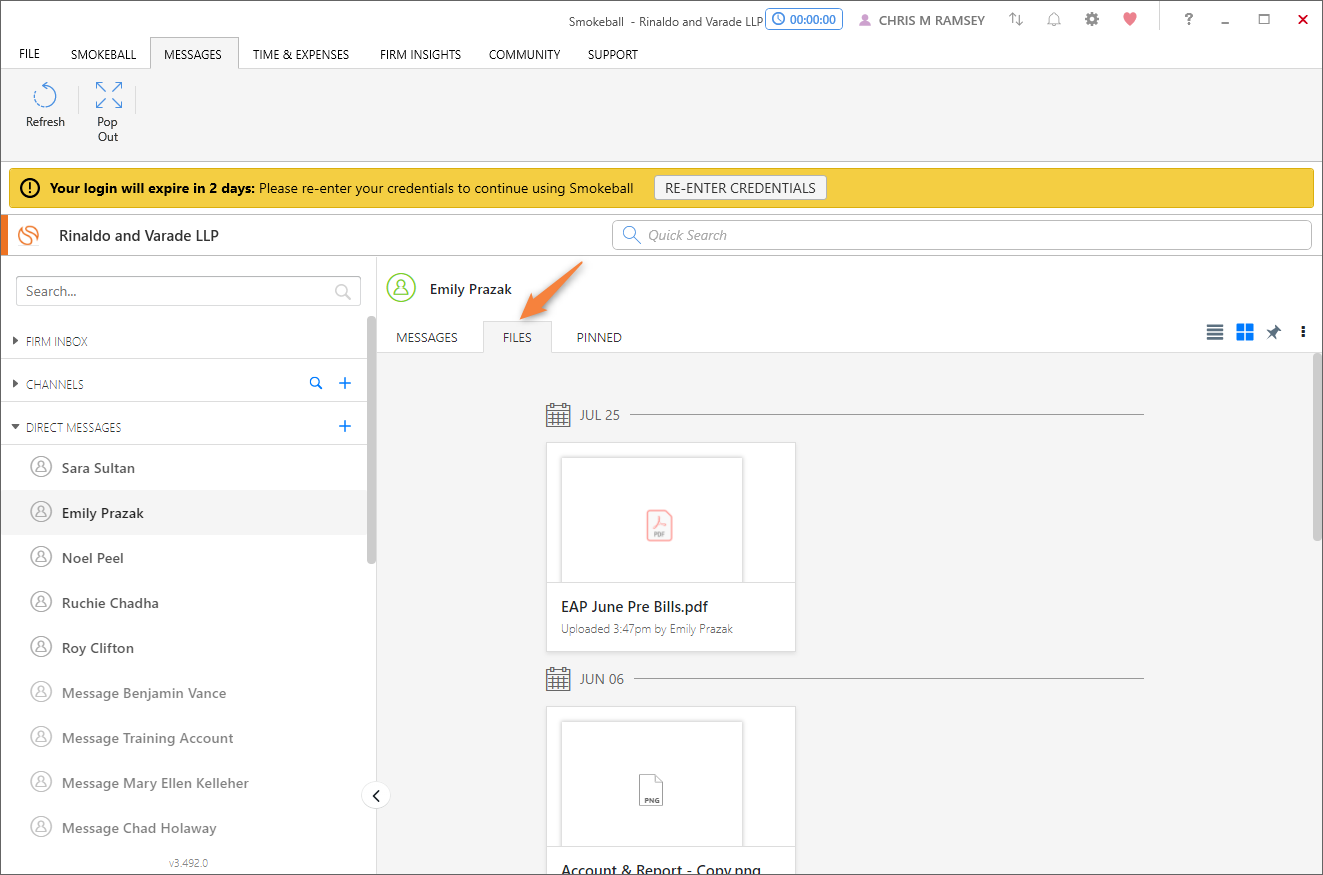The height and width of the screenshot is (875, 1323).
Task: Click the Pop Out icon
Action: click(x=108, y=96)
